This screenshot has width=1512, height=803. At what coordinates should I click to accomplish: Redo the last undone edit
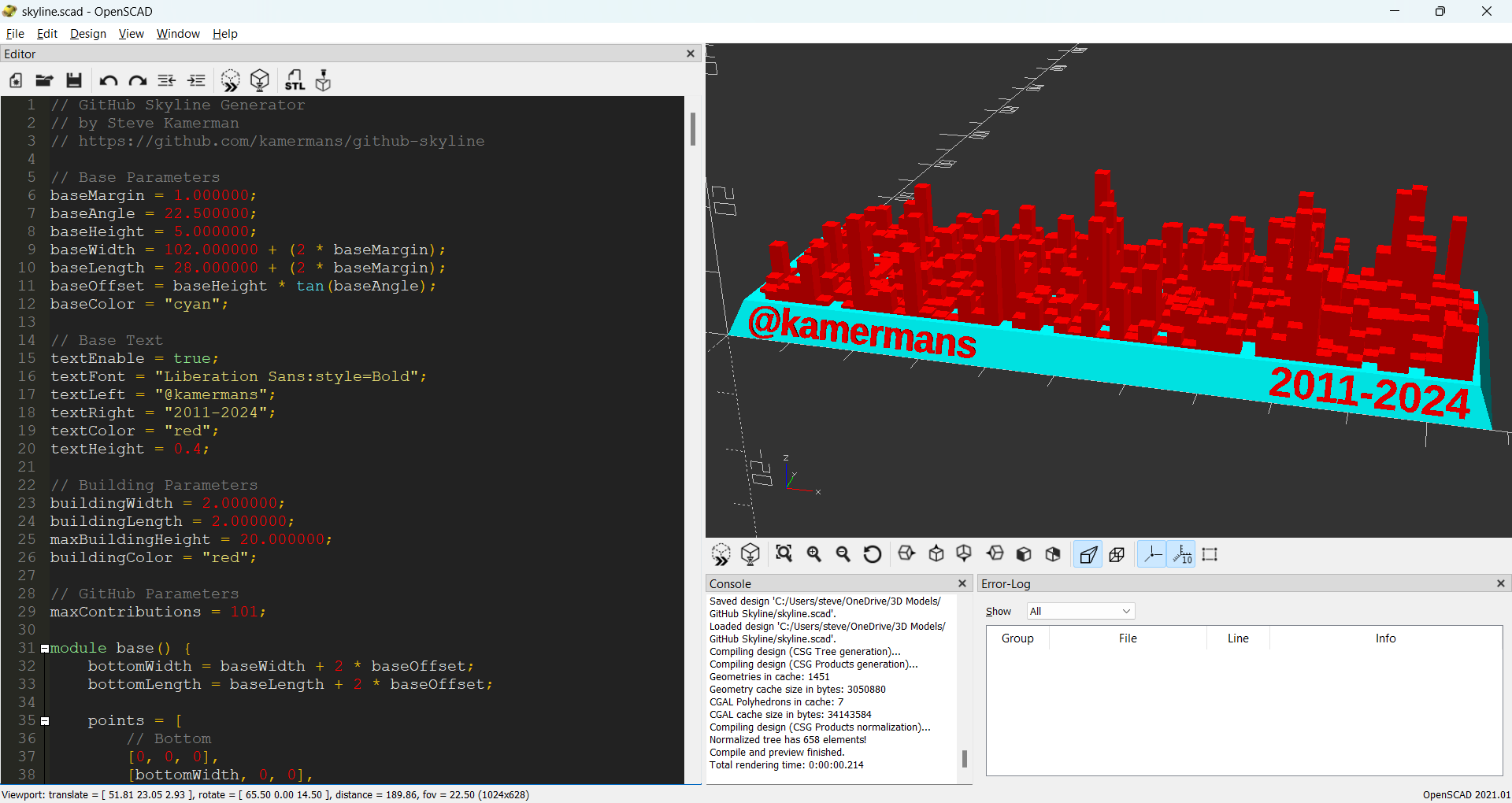click(x=138, y=80)
